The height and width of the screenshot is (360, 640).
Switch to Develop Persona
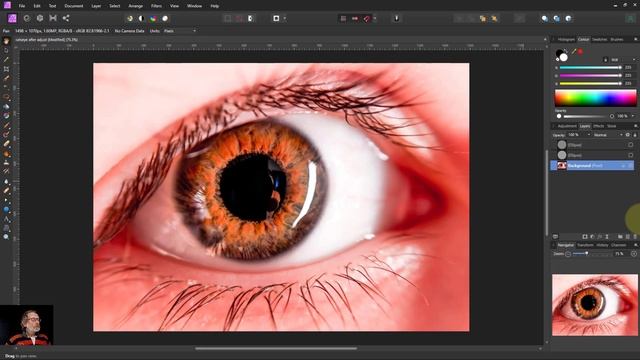click(40, 18)
